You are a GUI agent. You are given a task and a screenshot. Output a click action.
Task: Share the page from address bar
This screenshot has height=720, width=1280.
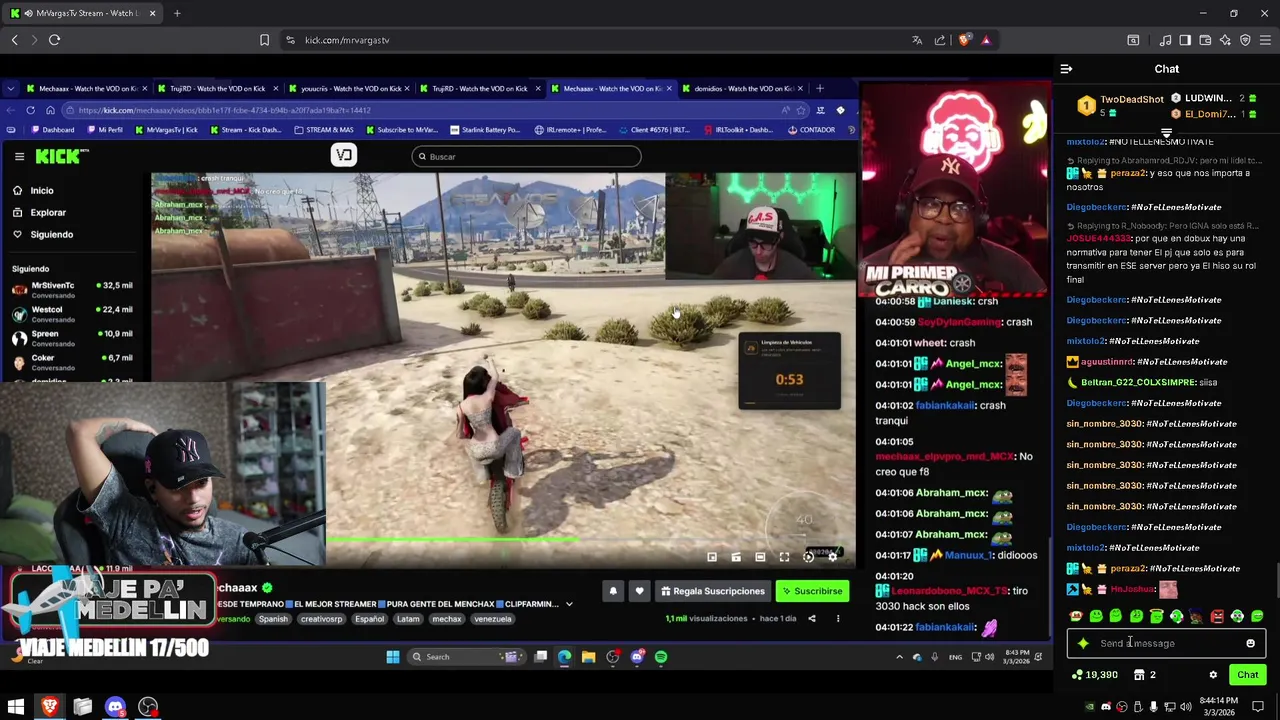click(x=940, y=40)
